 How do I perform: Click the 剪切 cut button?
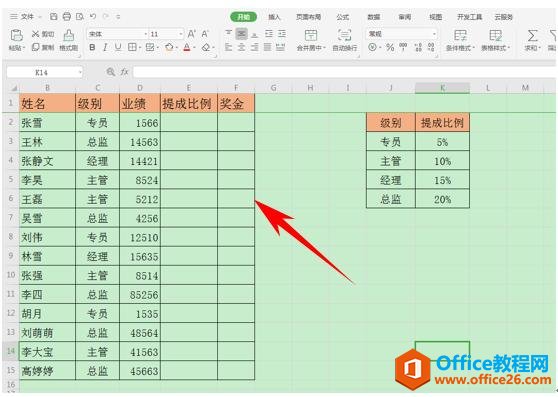point(43,34)
